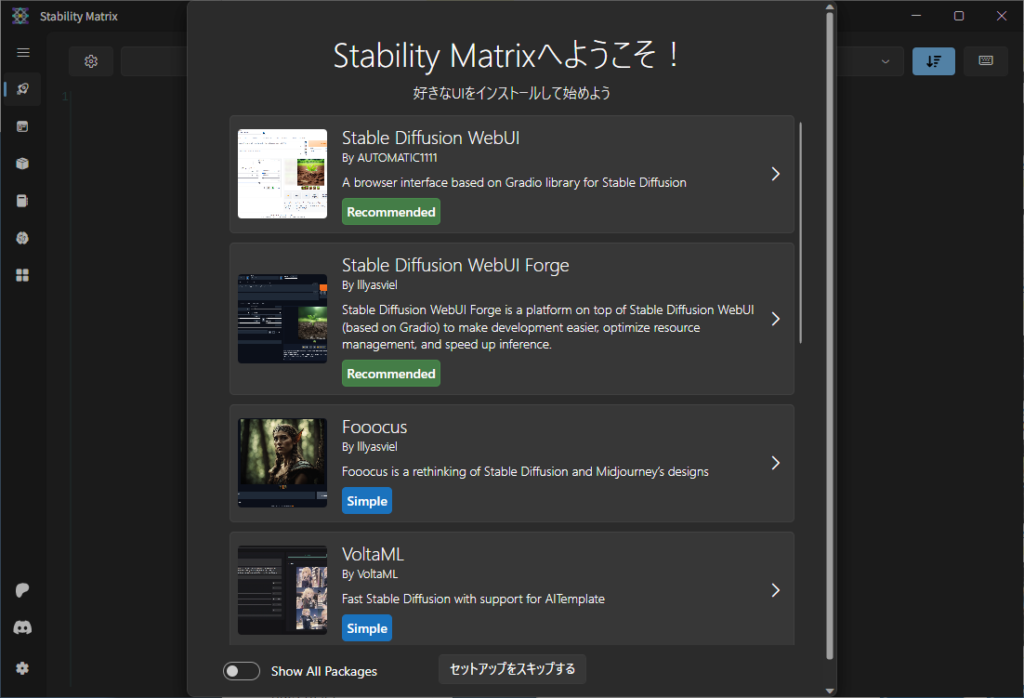Open Stable Diffusion WebUI chevron arrow
The image size is (1024, 698).
click(775, 174)
